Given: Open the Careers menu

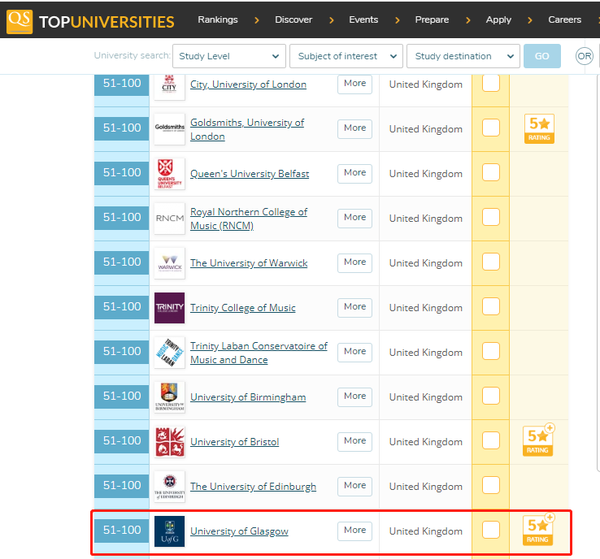Looking at the screenshot, I should coord(564,20).
